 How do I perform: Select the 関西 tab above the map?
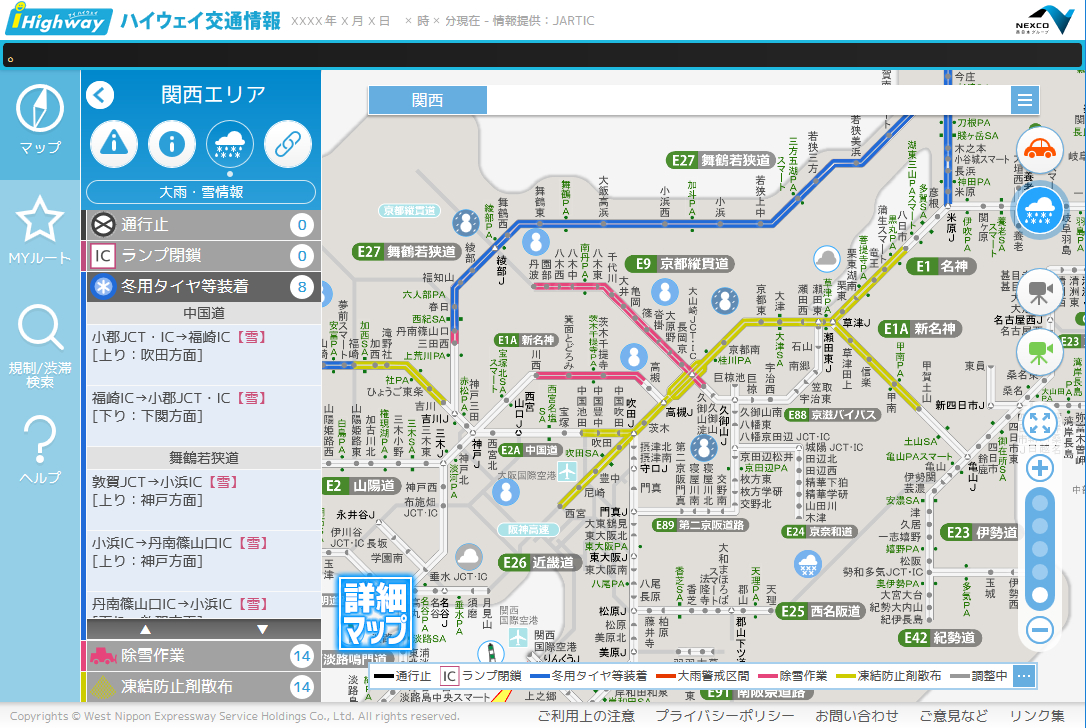tap(427, 100)
